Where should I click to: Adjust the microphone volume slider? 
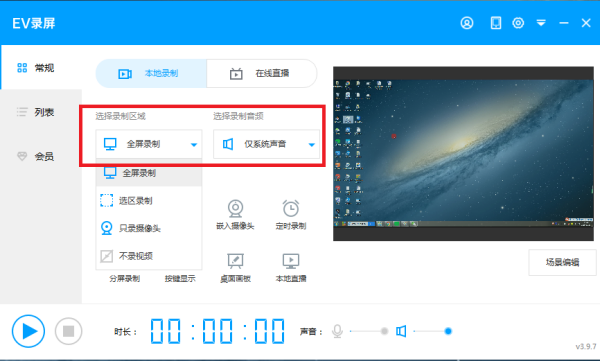click(x=369, y=331)
